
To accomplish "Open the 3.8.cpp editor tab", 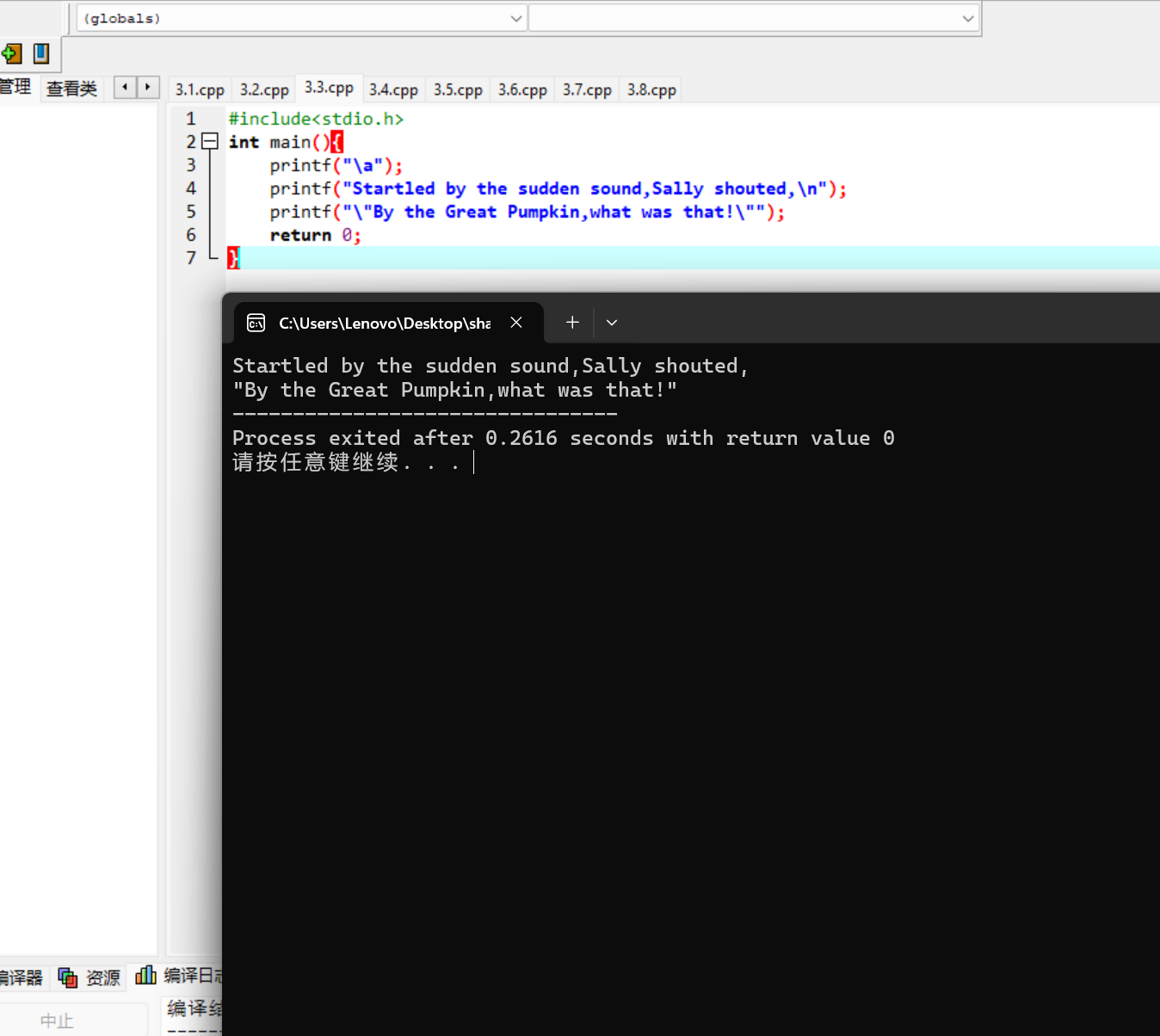I will click(x=651, y=89).
